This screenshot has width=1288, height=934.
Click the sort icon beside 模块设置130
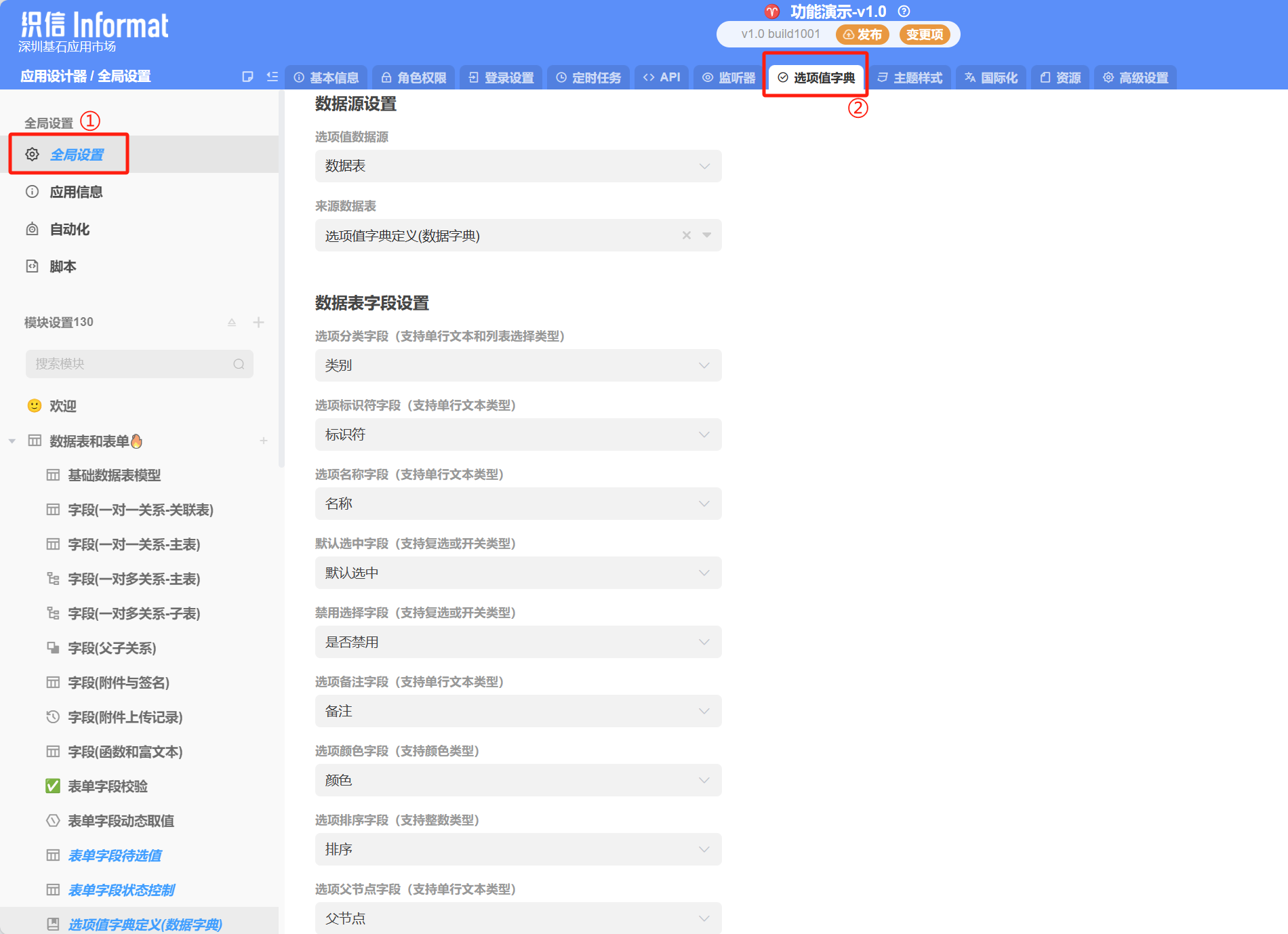coord(232,323)
